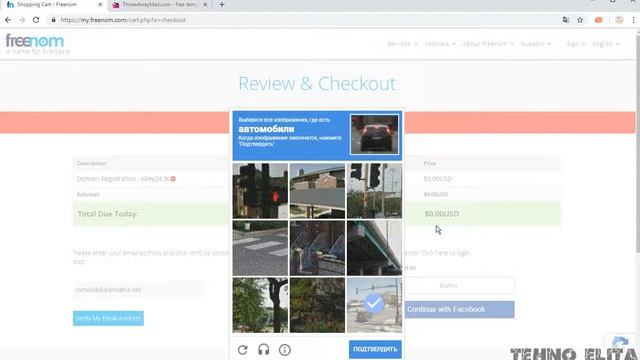Expand the Partners menu
This screenshot has height=360, width=640.
coord(440,44)
